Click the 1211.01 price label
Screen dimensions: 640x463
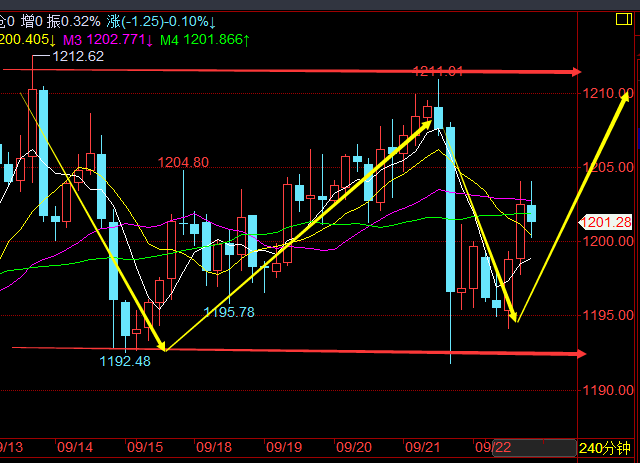click(438, 71)
